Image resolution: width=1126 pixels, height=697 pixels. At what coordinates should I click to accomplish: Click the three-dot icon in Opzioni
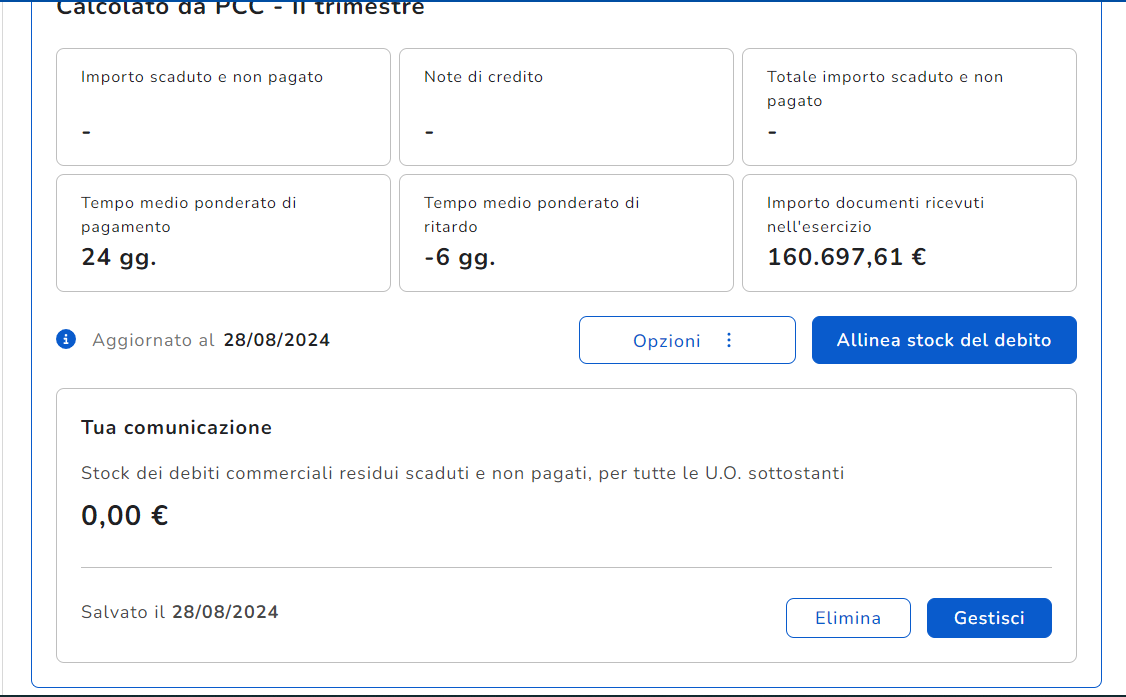point(728,340)
